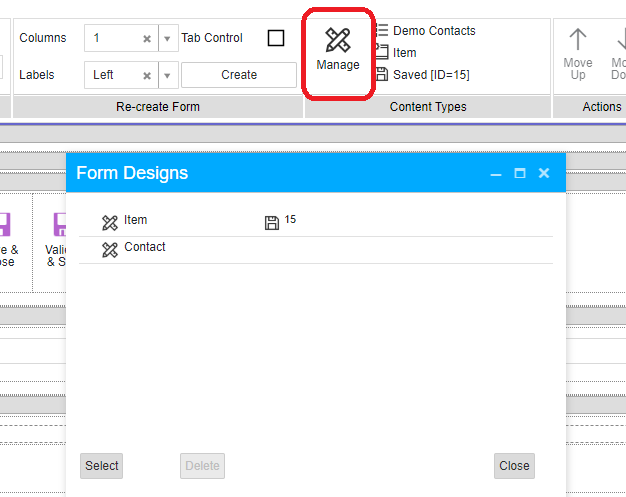
Task: Clear the Labels Left value
Action: click(146, 75)
